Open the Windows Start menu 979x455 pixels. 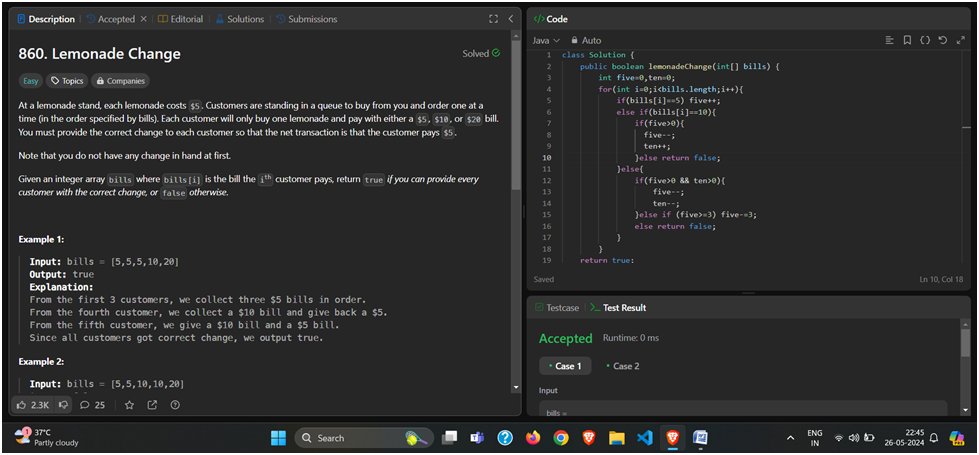(278, 438)
